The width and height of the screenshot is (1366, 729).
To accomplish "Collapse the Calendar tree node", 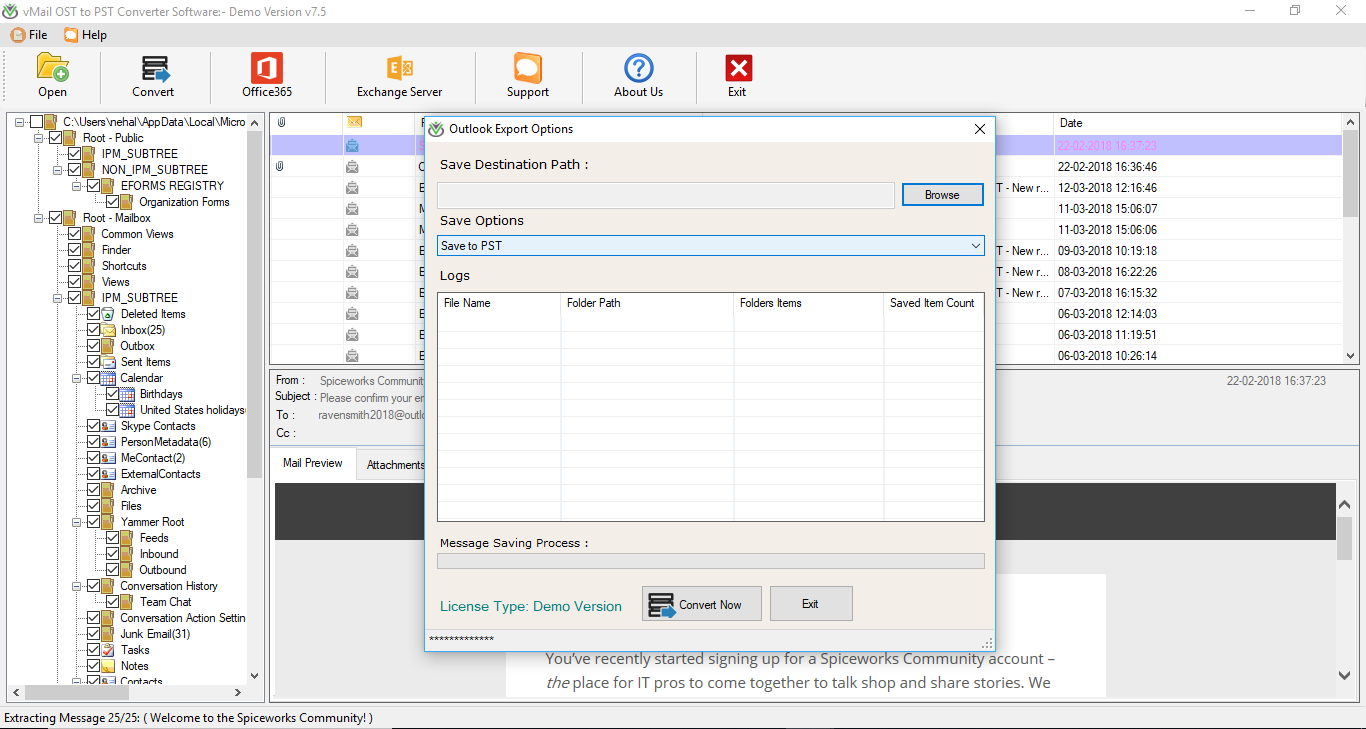I will (77, 378).
